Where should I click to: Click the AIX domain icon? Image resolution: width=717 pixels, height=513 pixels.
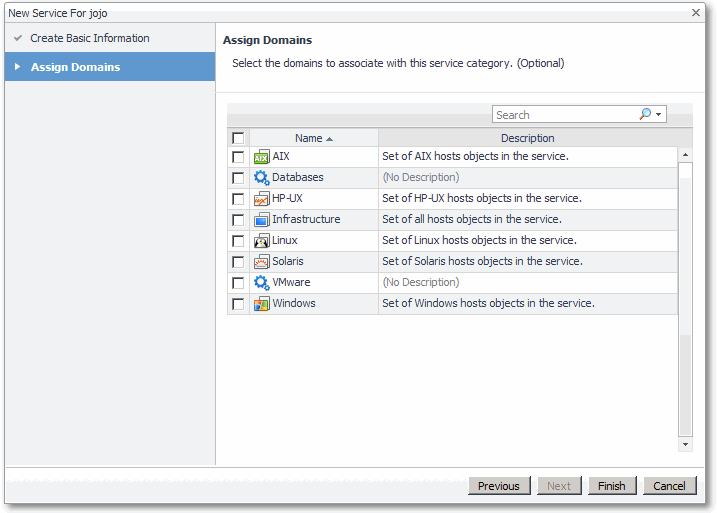[x=261, y=157]
